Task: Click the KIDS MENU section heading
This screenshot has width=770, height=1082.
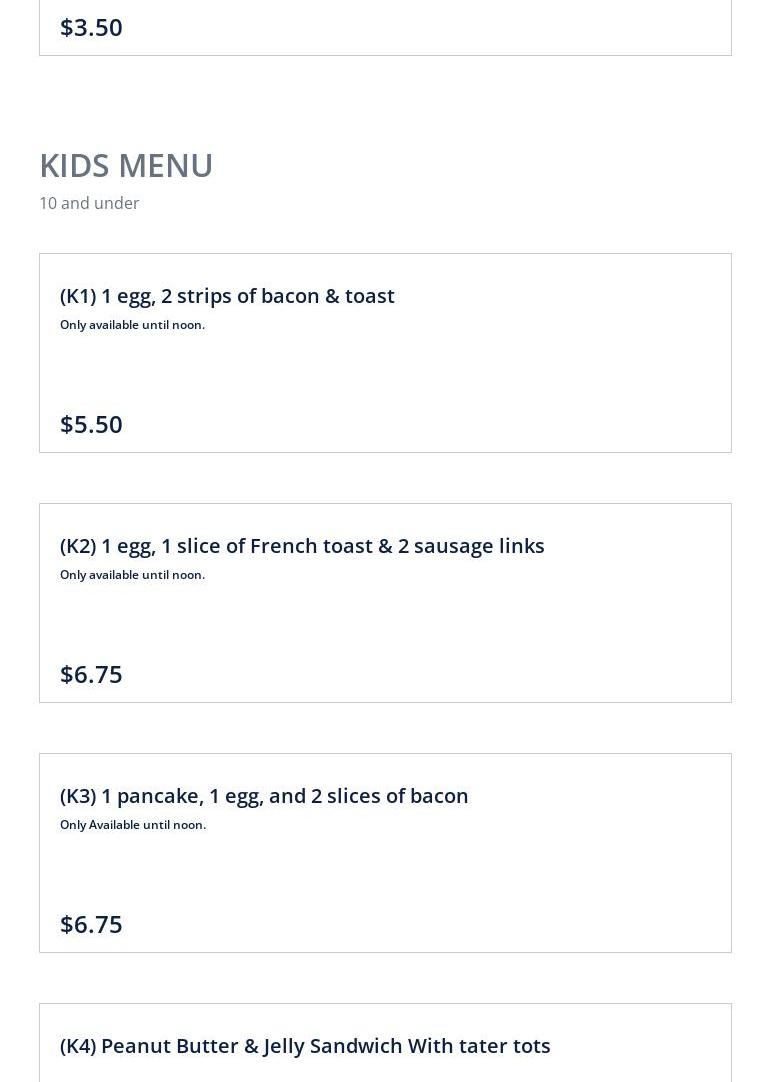Action: pyautogui.click(x=126, y=165)
